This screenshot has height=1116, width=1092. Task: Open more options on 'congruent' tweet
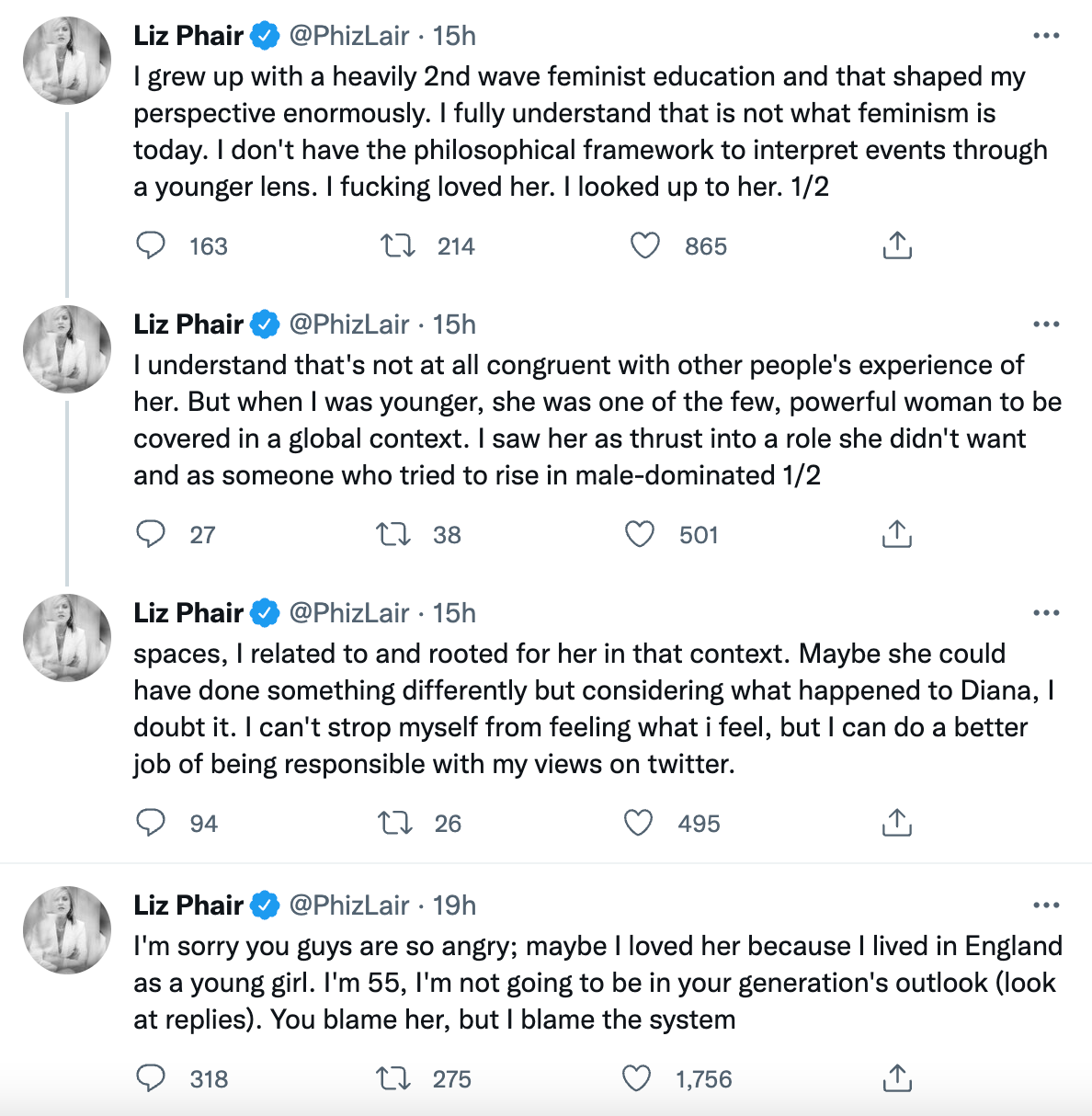(1046, 325)
